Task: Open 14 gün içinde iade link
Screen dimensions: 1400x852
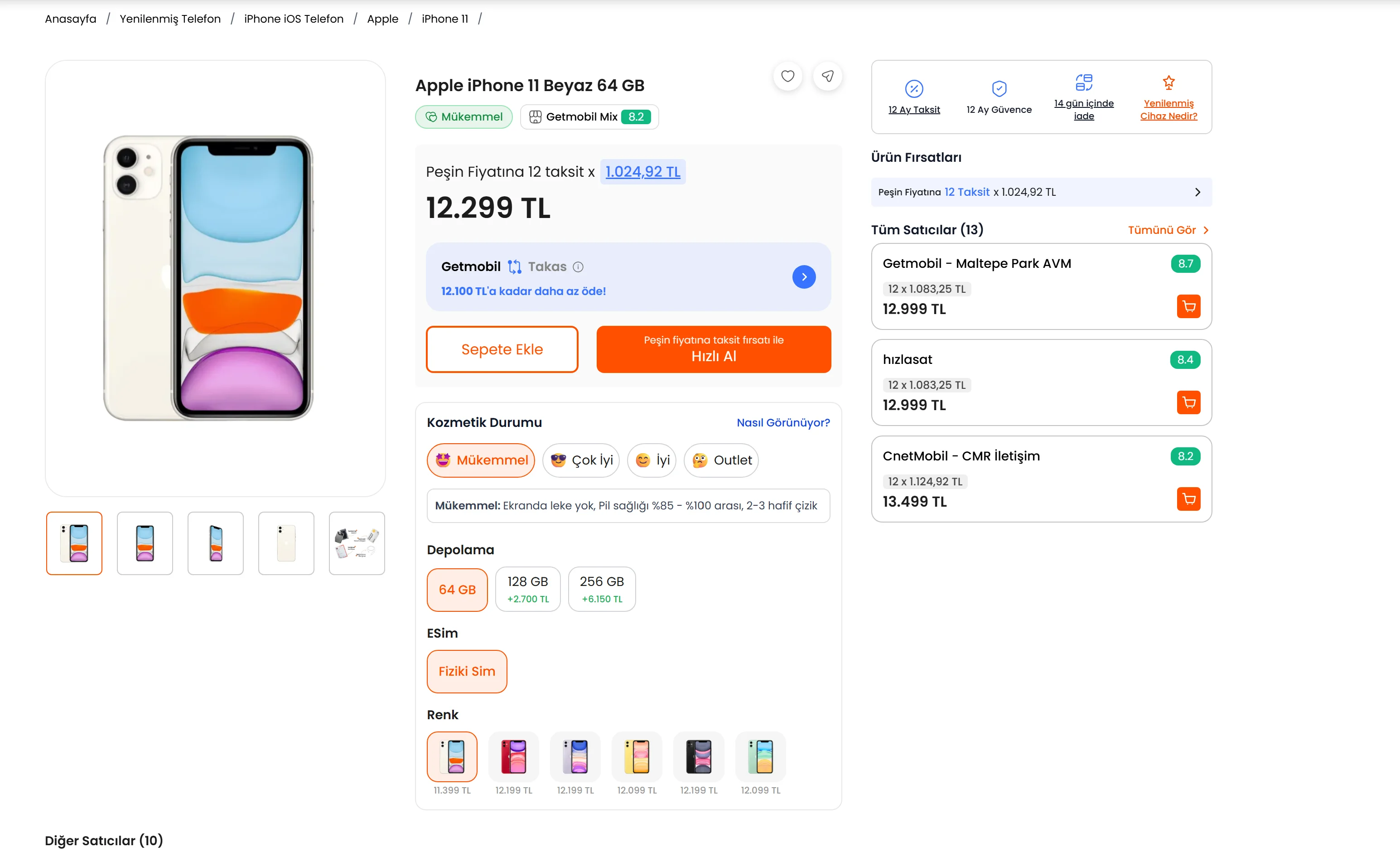Action: (1083, 110)
